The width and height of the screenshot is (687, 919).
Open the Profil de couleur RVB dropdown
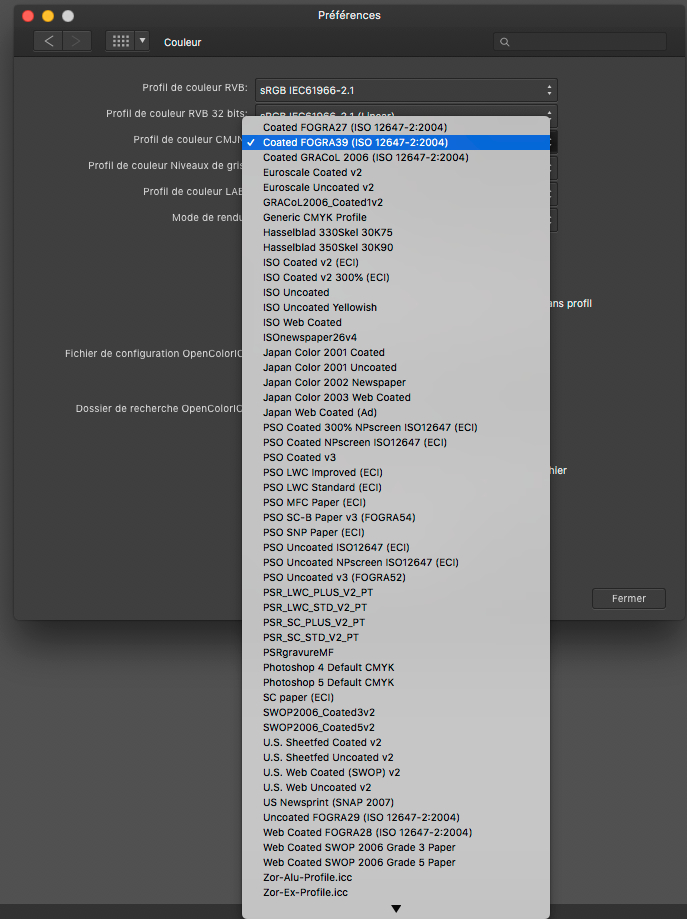point(406,90)
